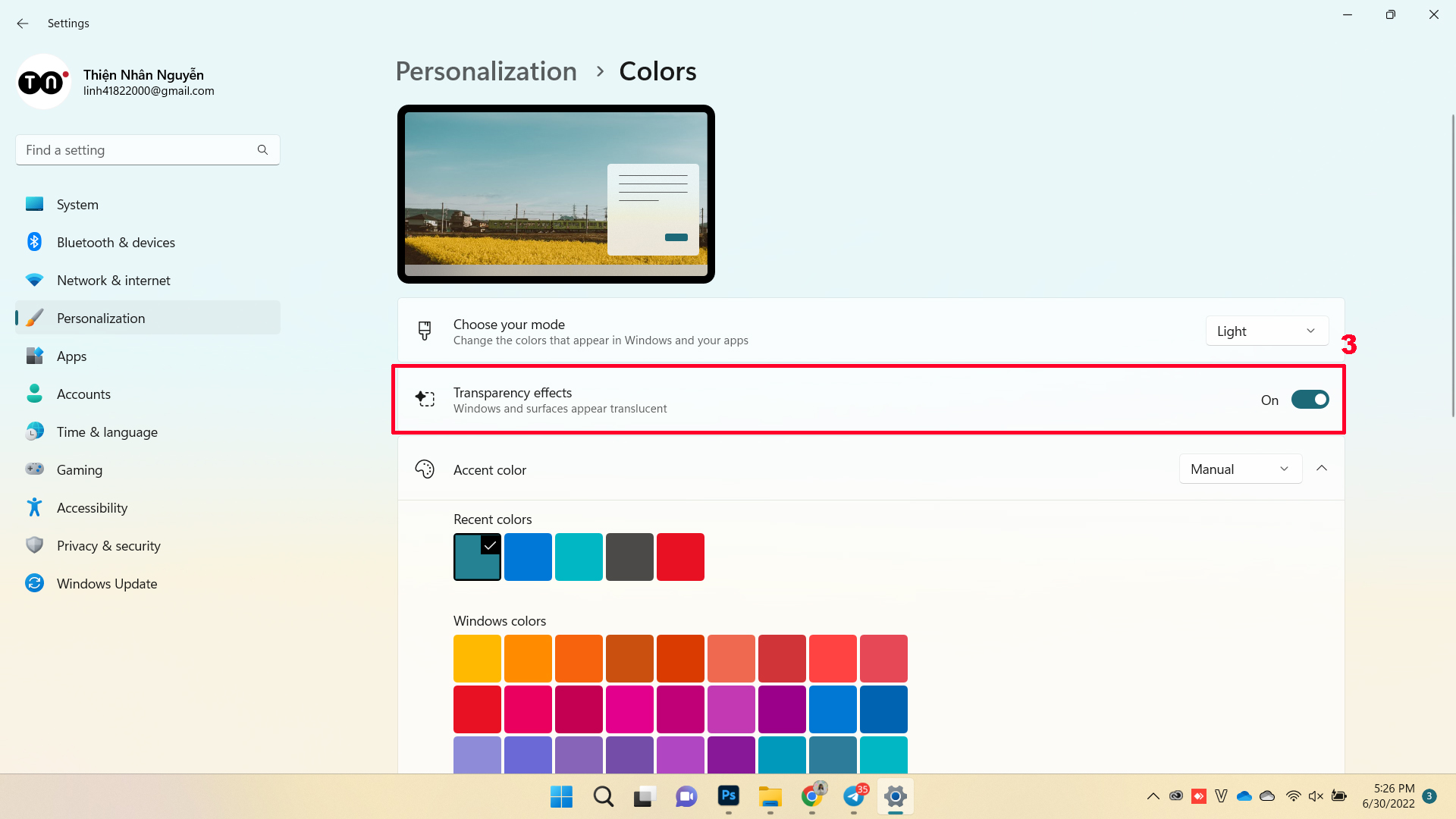Open Google Chrome from the taskbar
The height and width of the screenshot is (819, 1456).
click(x=812, y=795)
